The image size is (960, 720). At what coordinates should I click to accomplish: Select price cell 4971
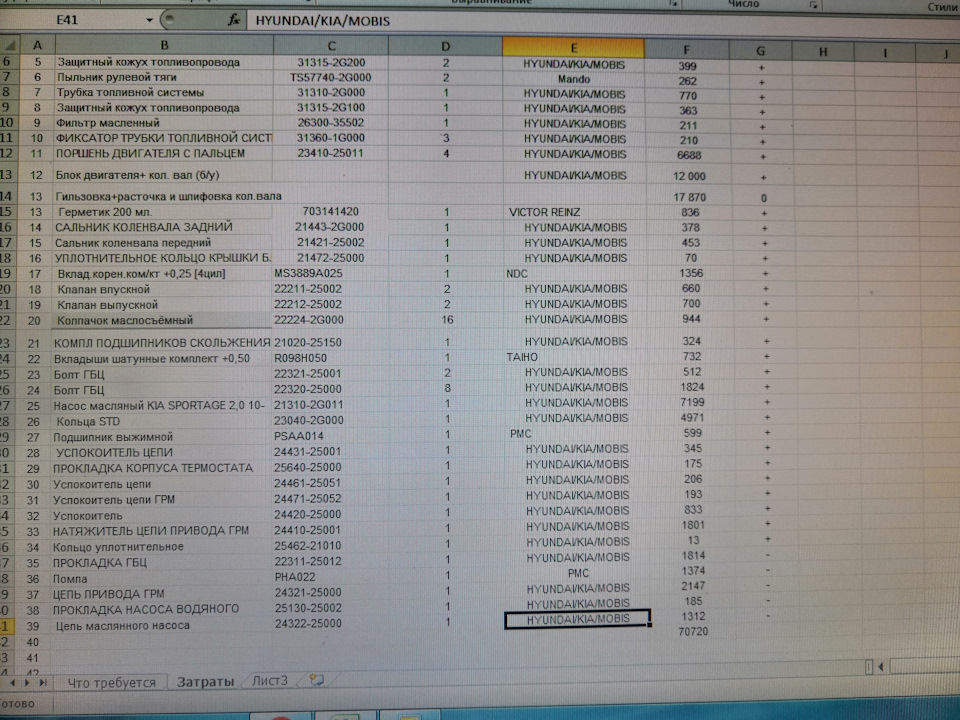(x=692, y=418)
